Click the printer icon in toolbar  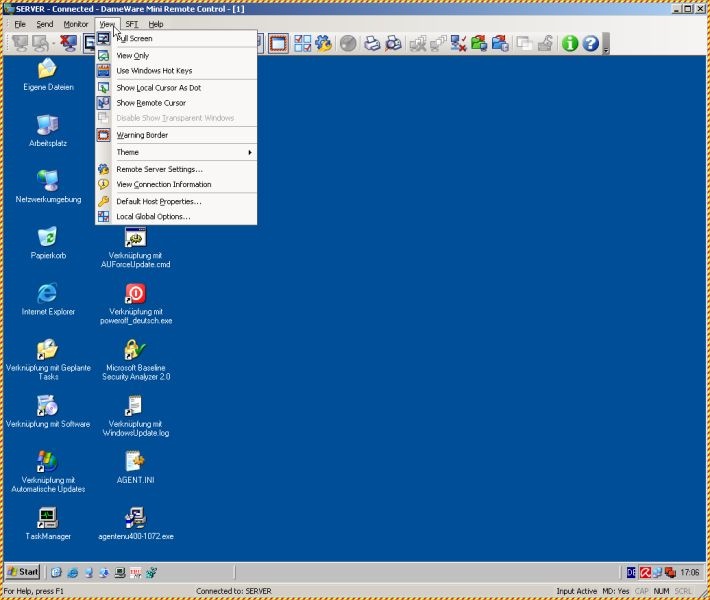click(372, 43)
